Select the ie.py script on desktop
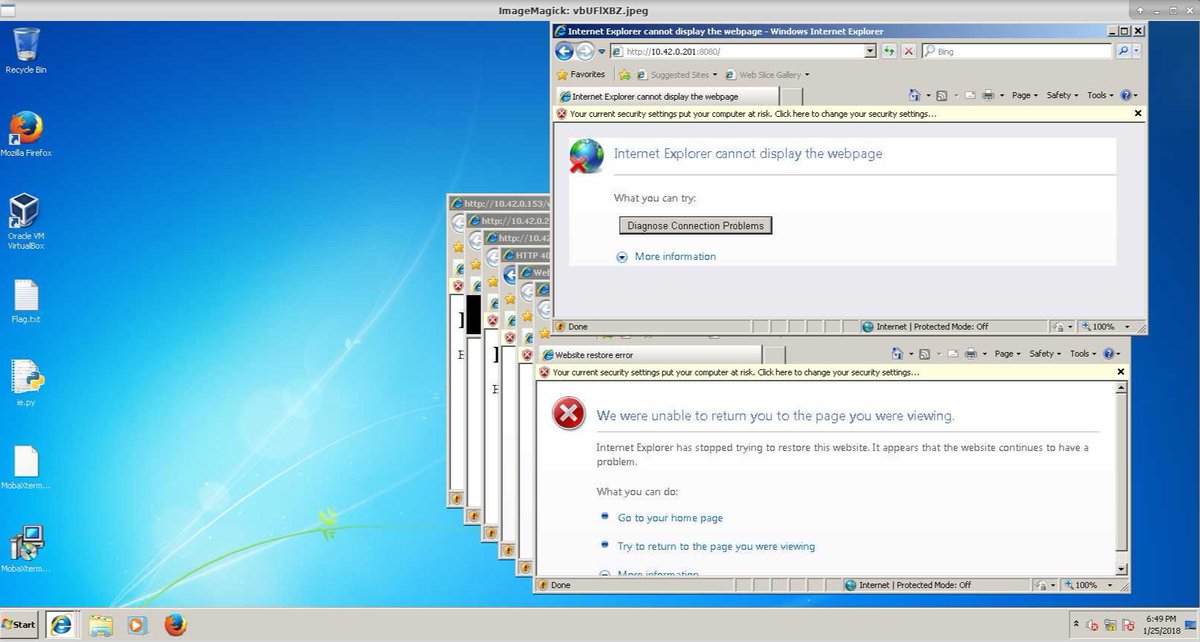The height and width of the screenshot is (642, 1200). click(x=26, y=384)
